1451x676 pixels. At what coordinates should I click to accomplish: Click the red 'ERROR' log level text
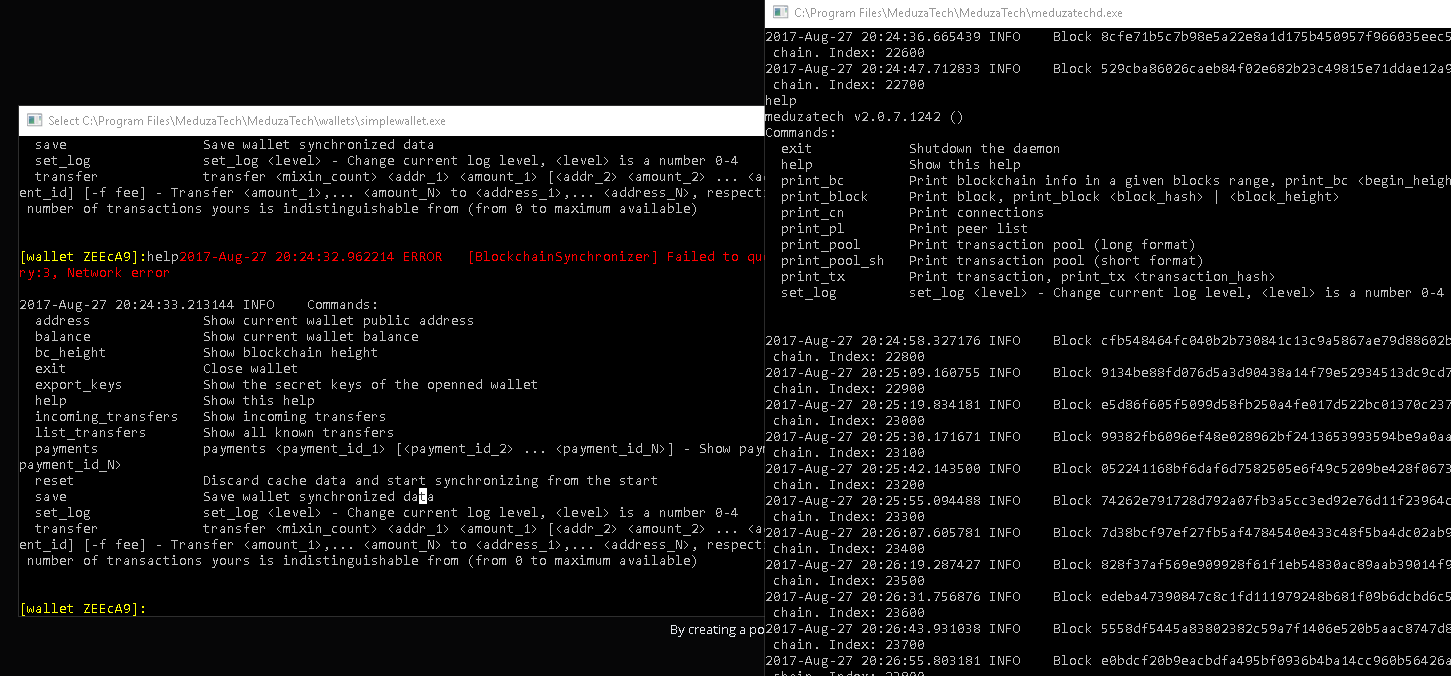[x=422, y=257]
